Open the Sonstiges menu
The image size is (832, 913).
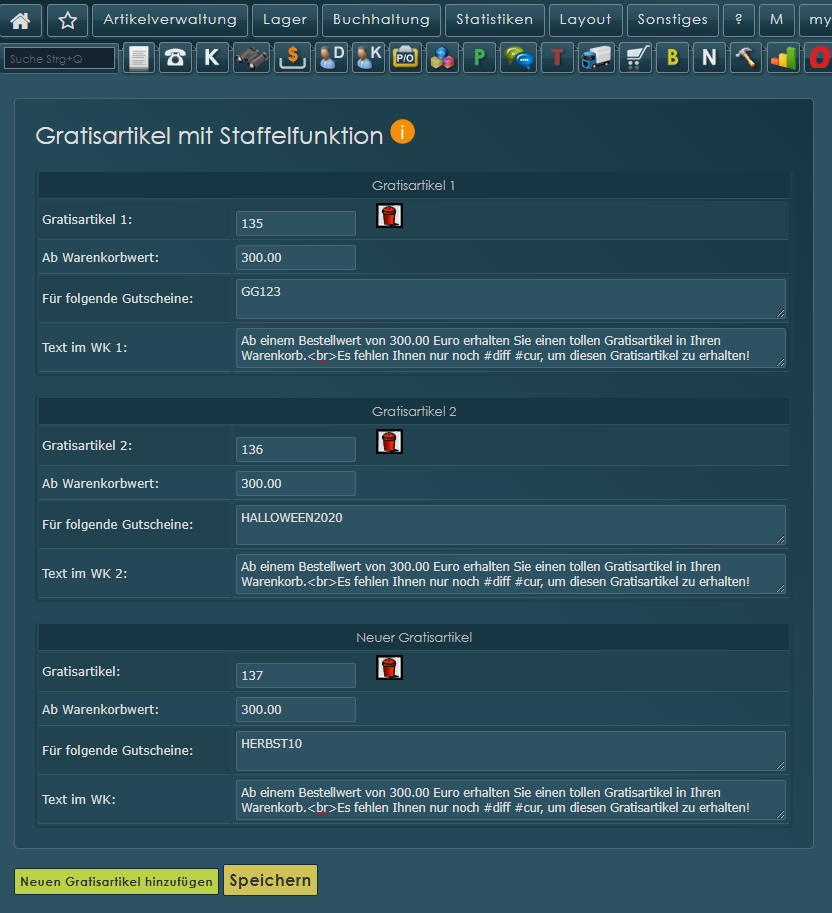672,20
